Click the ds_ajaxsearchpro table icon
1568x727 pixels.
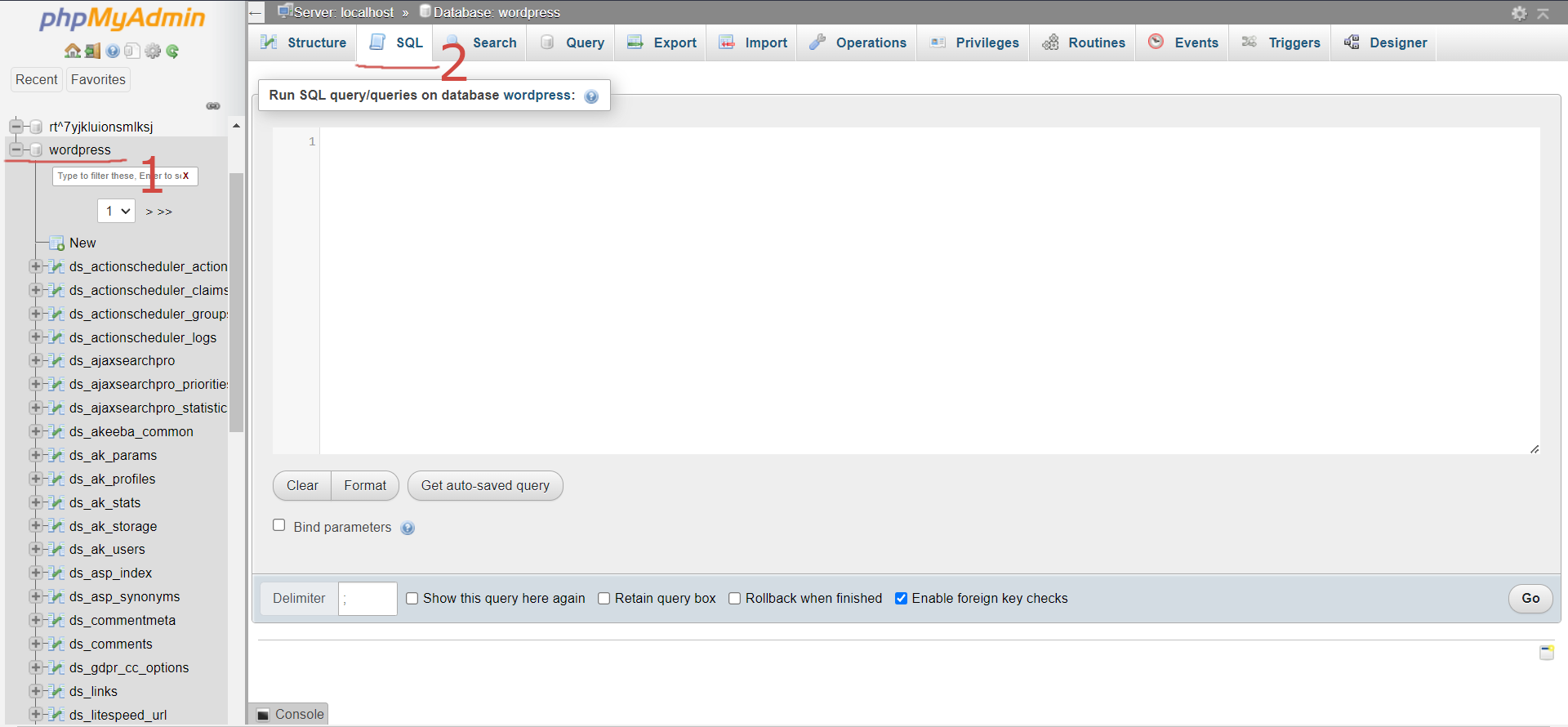[56, 360]
